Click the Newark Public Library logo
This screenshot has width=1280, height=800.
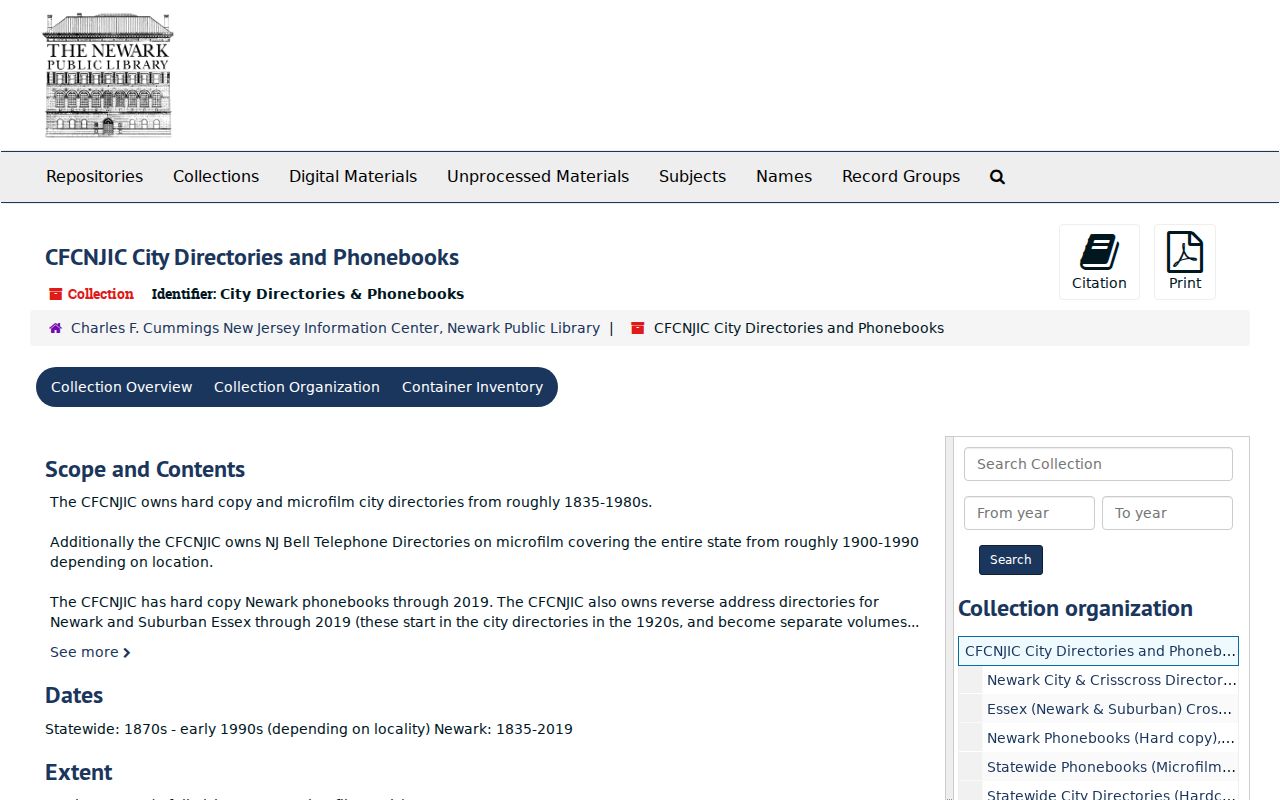coord(108,75)
